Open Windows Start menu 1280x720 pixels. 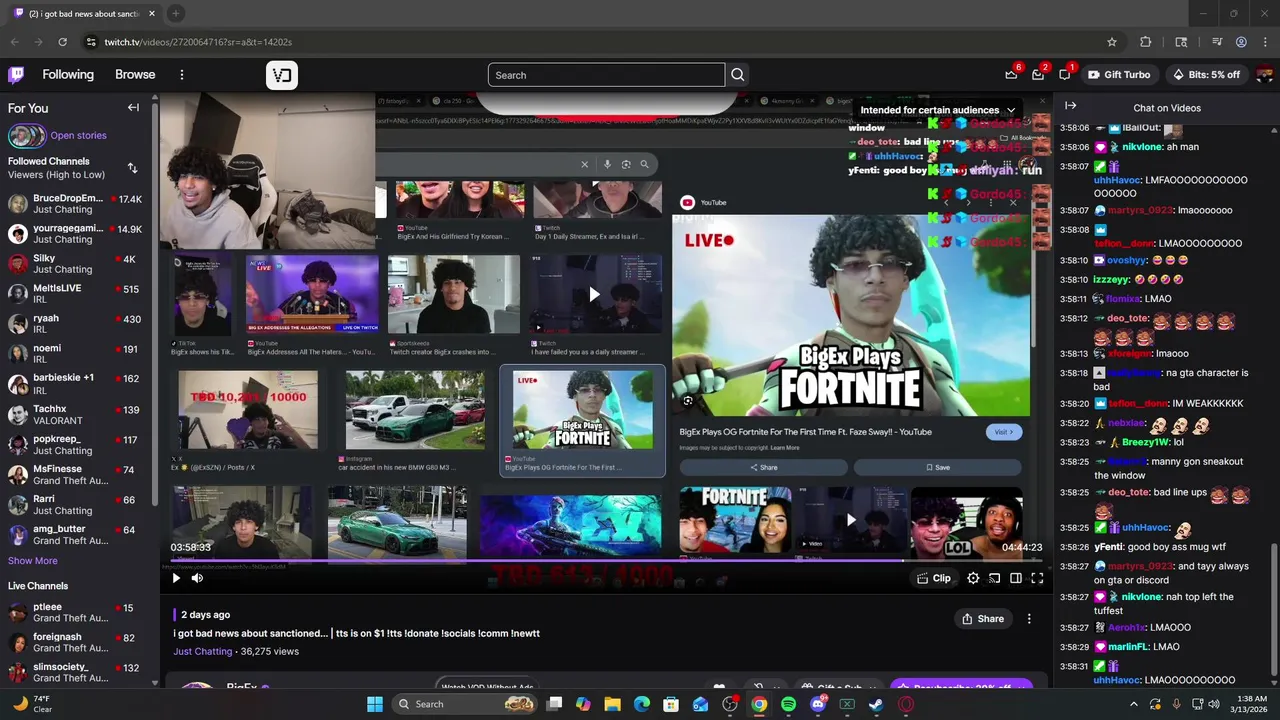(374, 704)
